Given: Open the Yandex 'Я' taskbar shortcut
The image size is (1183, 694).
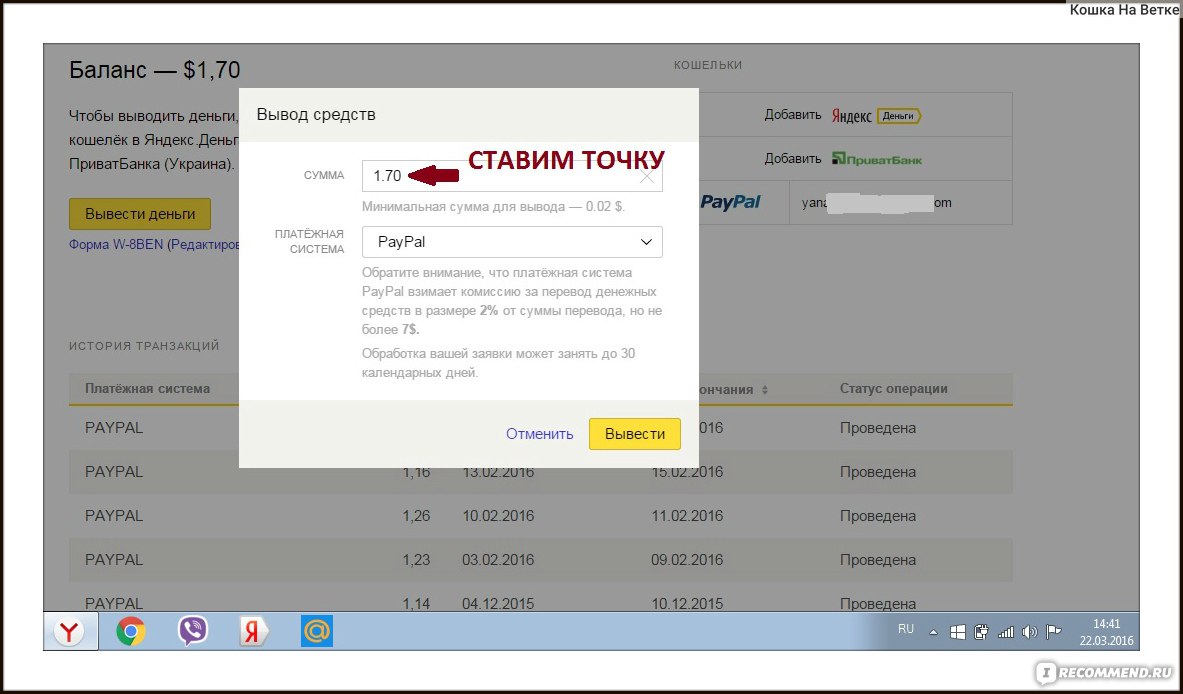Looking at the screenshot, I should pos(254,632).
